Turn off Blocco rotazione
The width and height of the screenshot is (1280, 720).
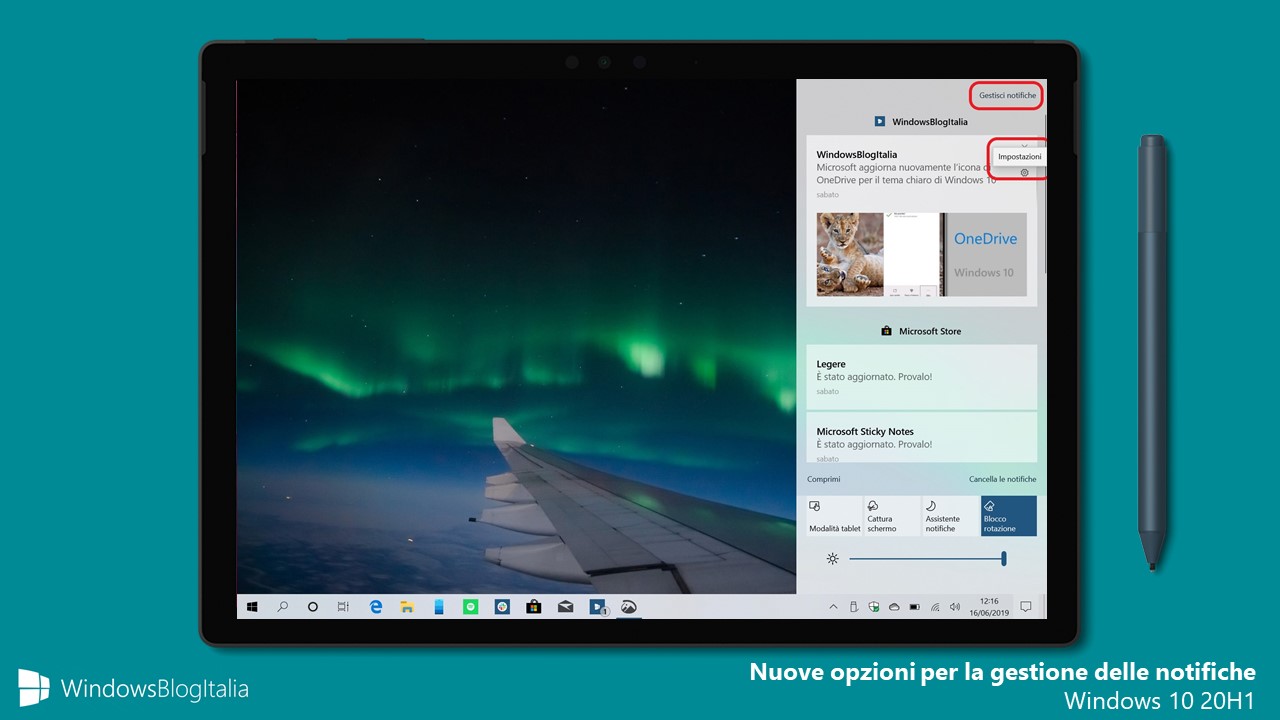coord(1009,516)
